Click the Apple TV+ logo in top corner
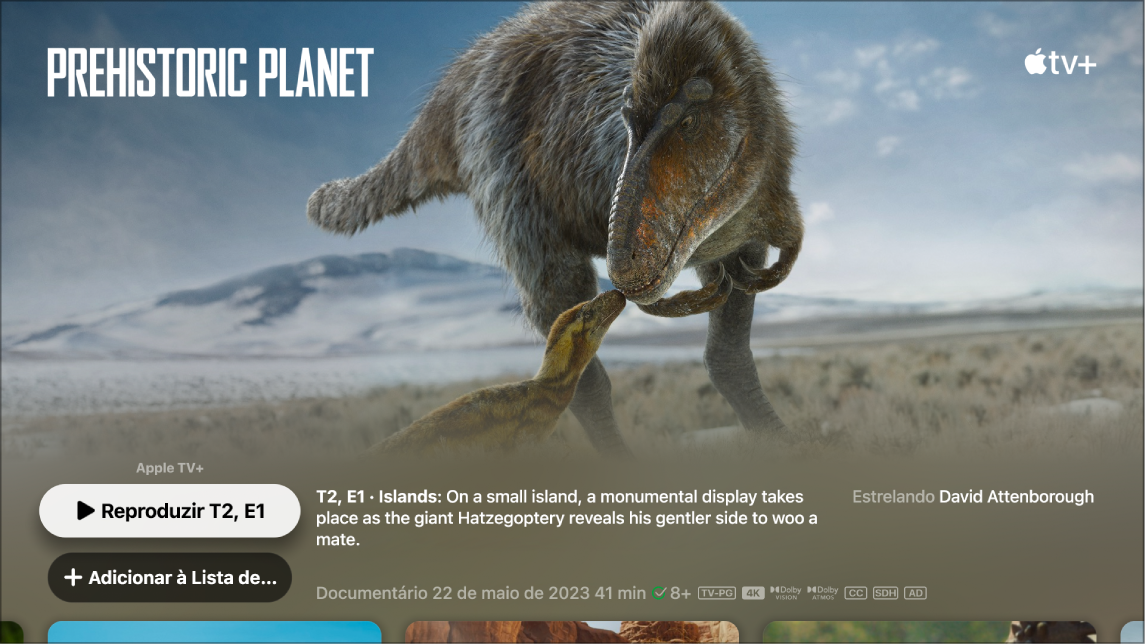This screenshot has height=644, width=1146. click(1060, 64)
